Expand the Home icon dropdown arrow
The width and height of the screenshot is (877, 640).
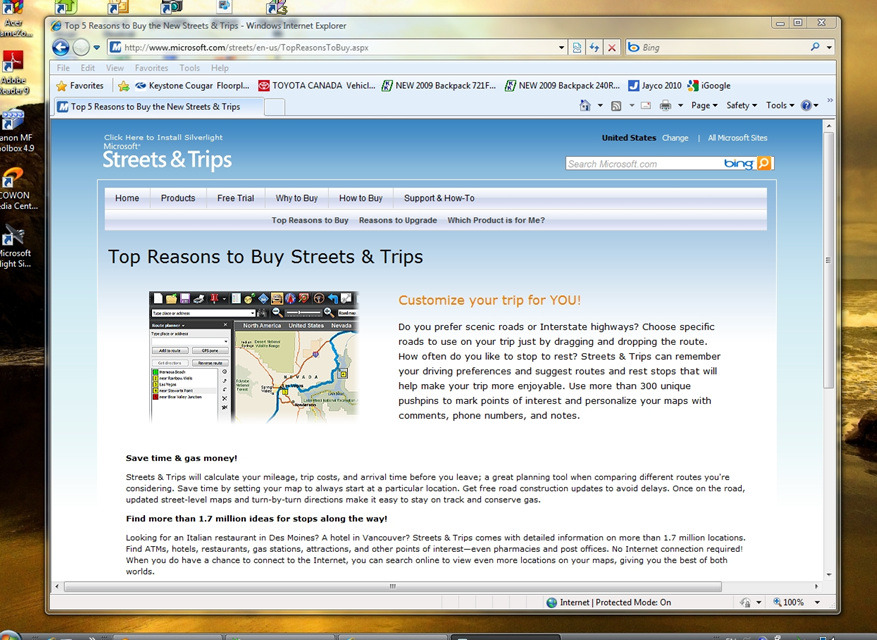coord(600,105)
